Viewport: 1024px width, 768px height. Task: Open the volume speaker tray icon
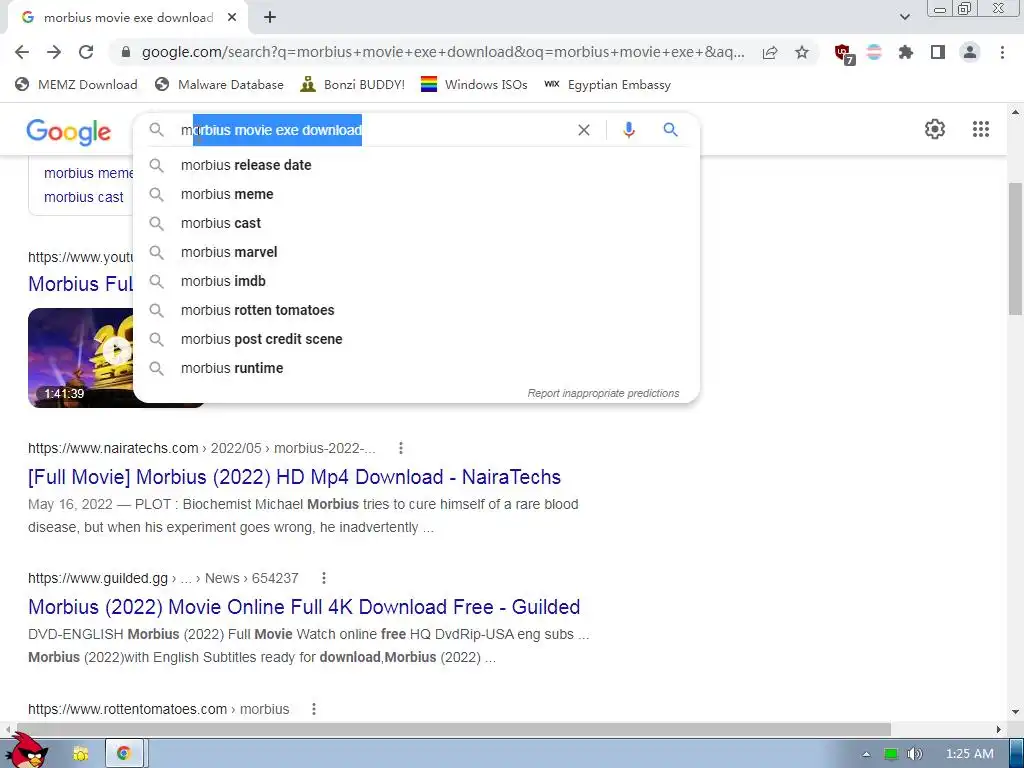(915, 754)
